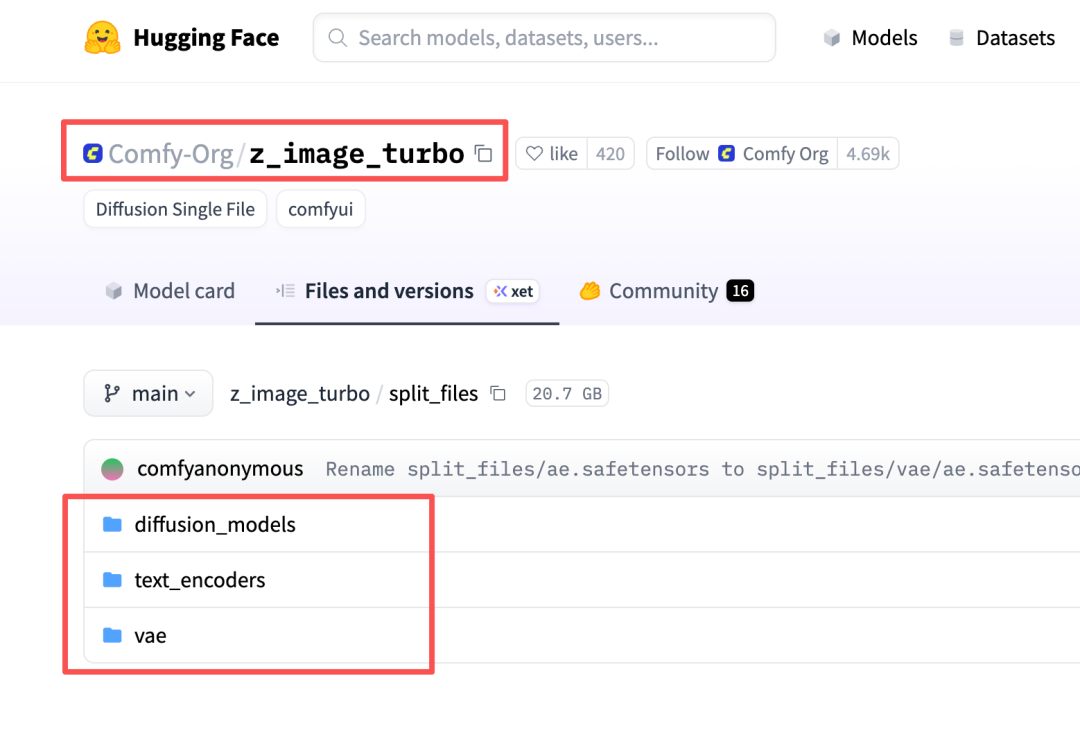The width and height of the screenshot is (1080, 735).
Task: Copy the split_files path with copy icon
Action: pos(498,393)
